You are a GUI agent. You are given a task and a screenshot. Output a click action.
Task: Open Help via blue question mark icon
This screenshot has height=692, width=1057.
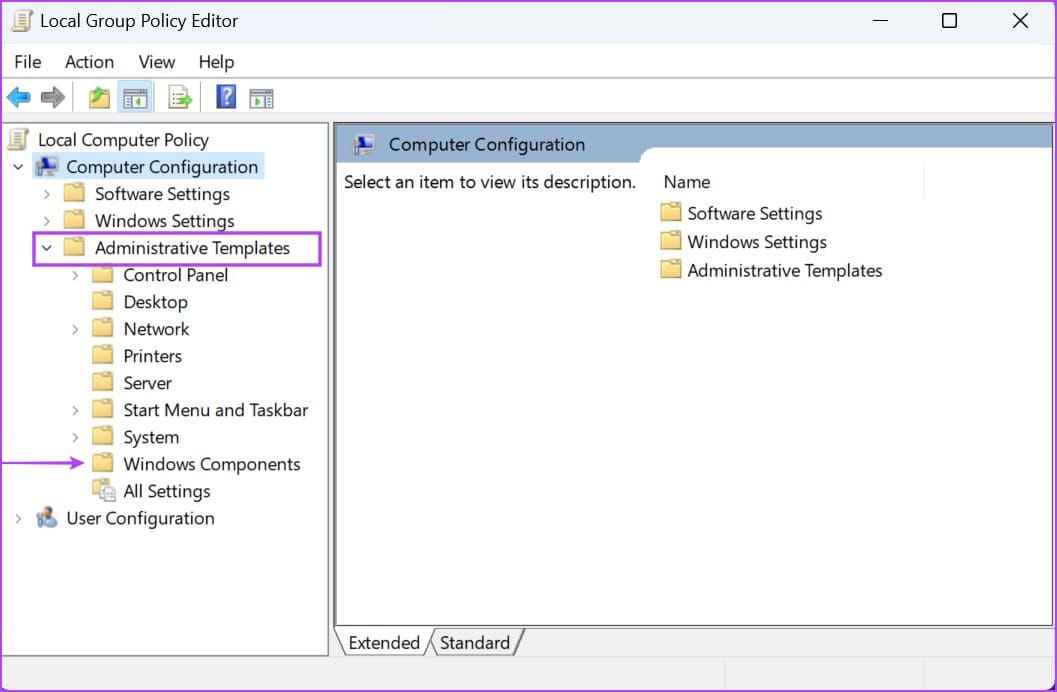[x=226, y=97]
